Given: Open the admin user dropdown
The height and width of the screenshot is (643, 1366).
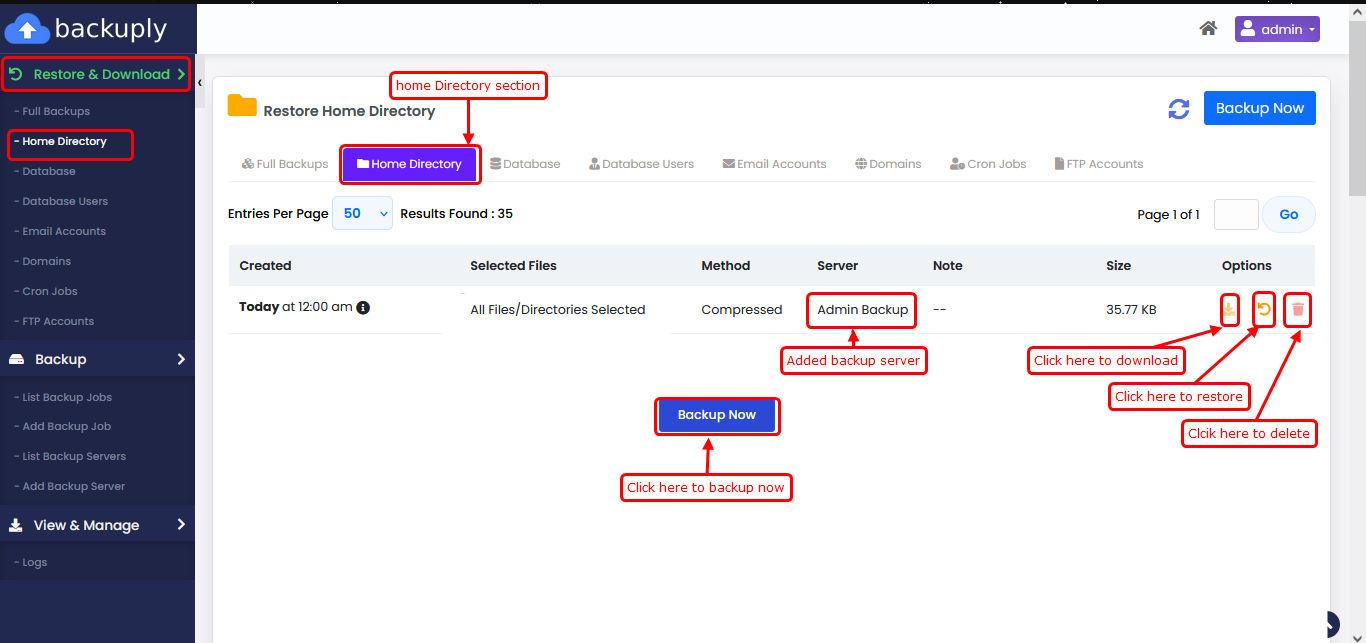Looking at the screenshot, I should [1277, 29].
